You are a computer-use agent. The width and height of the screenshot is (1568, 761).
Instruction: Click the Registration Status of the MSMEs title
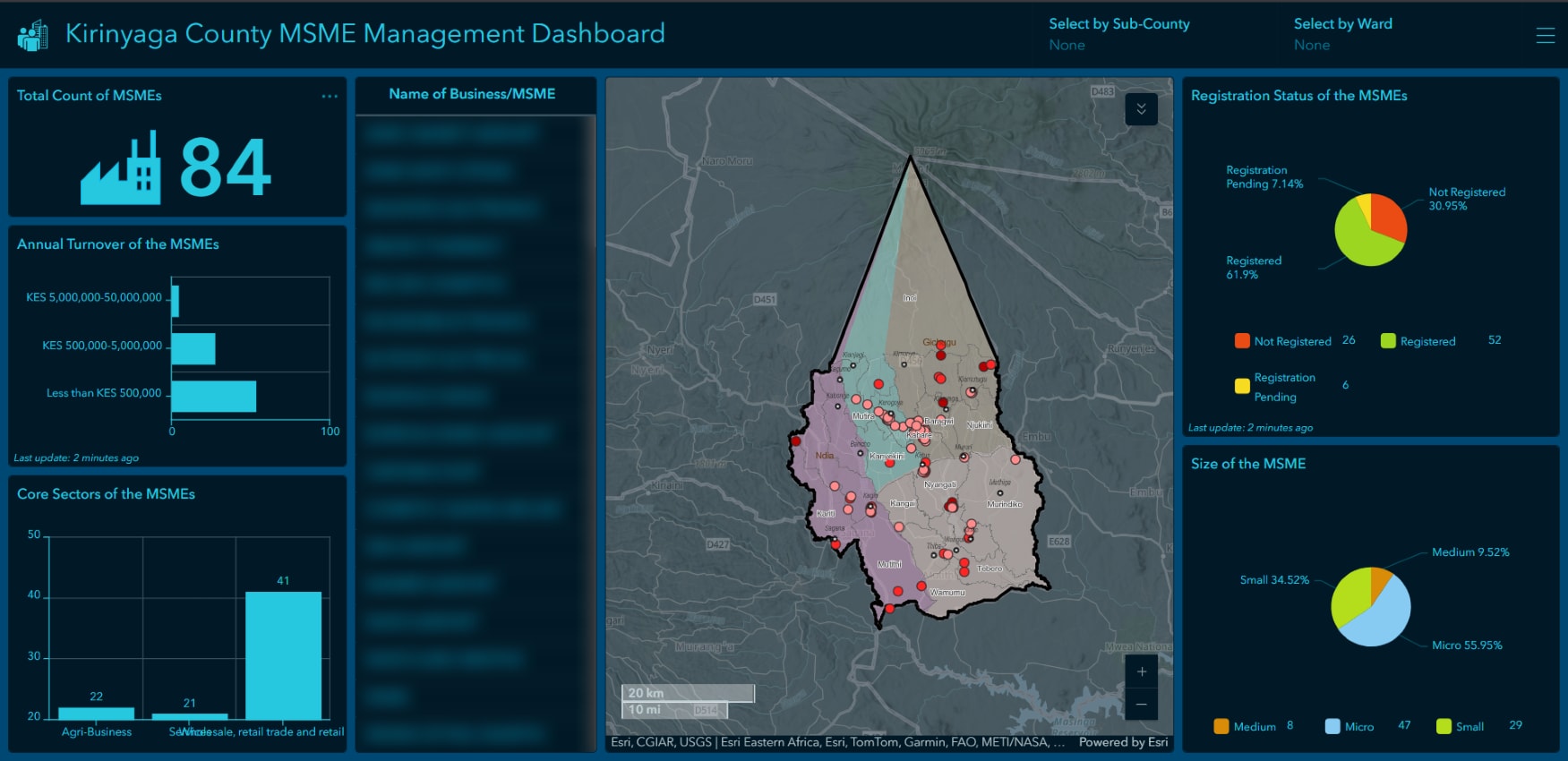point(1299,96)
